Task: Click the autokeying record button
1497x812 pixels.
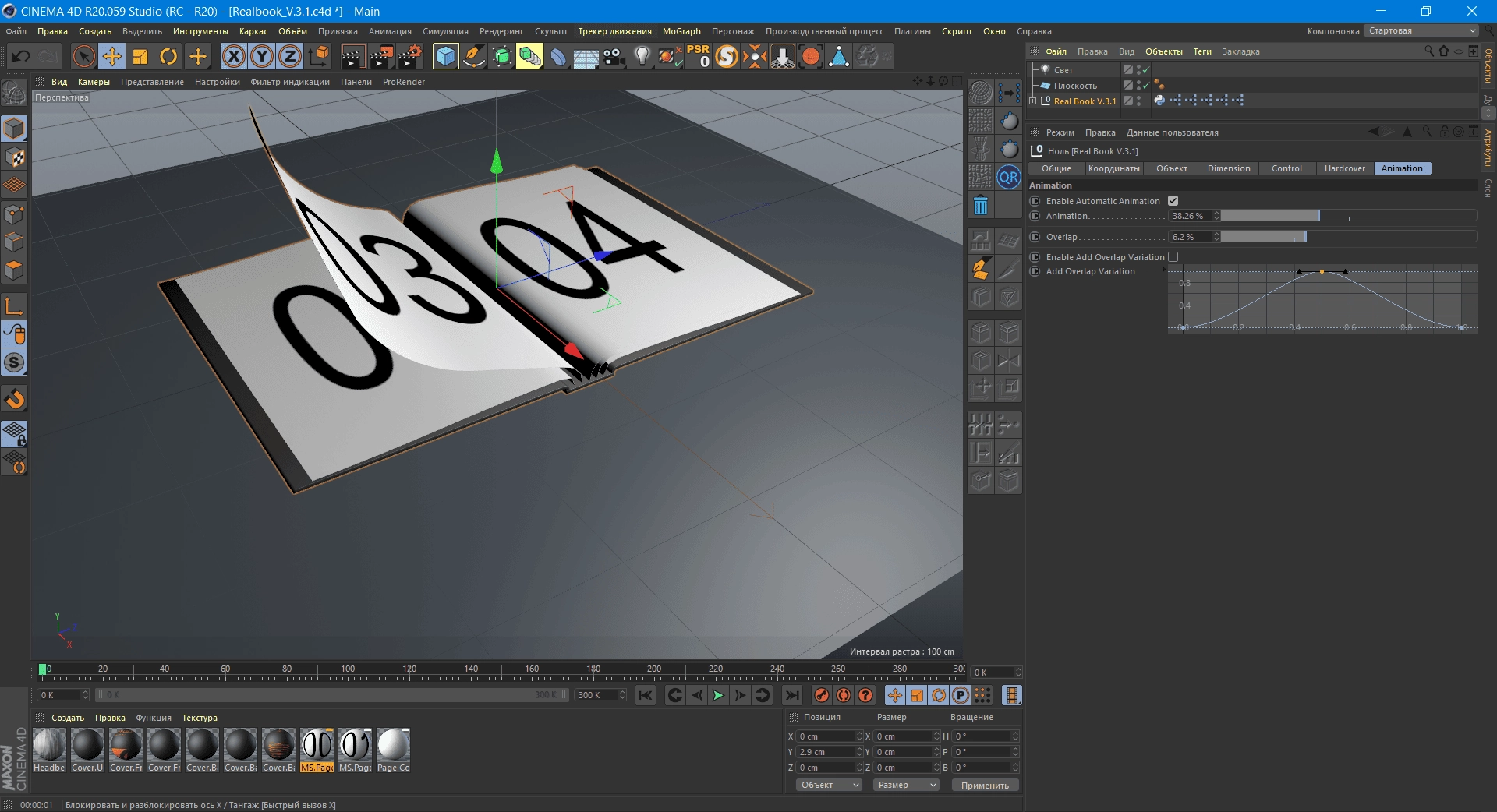Action: point(844,695)
